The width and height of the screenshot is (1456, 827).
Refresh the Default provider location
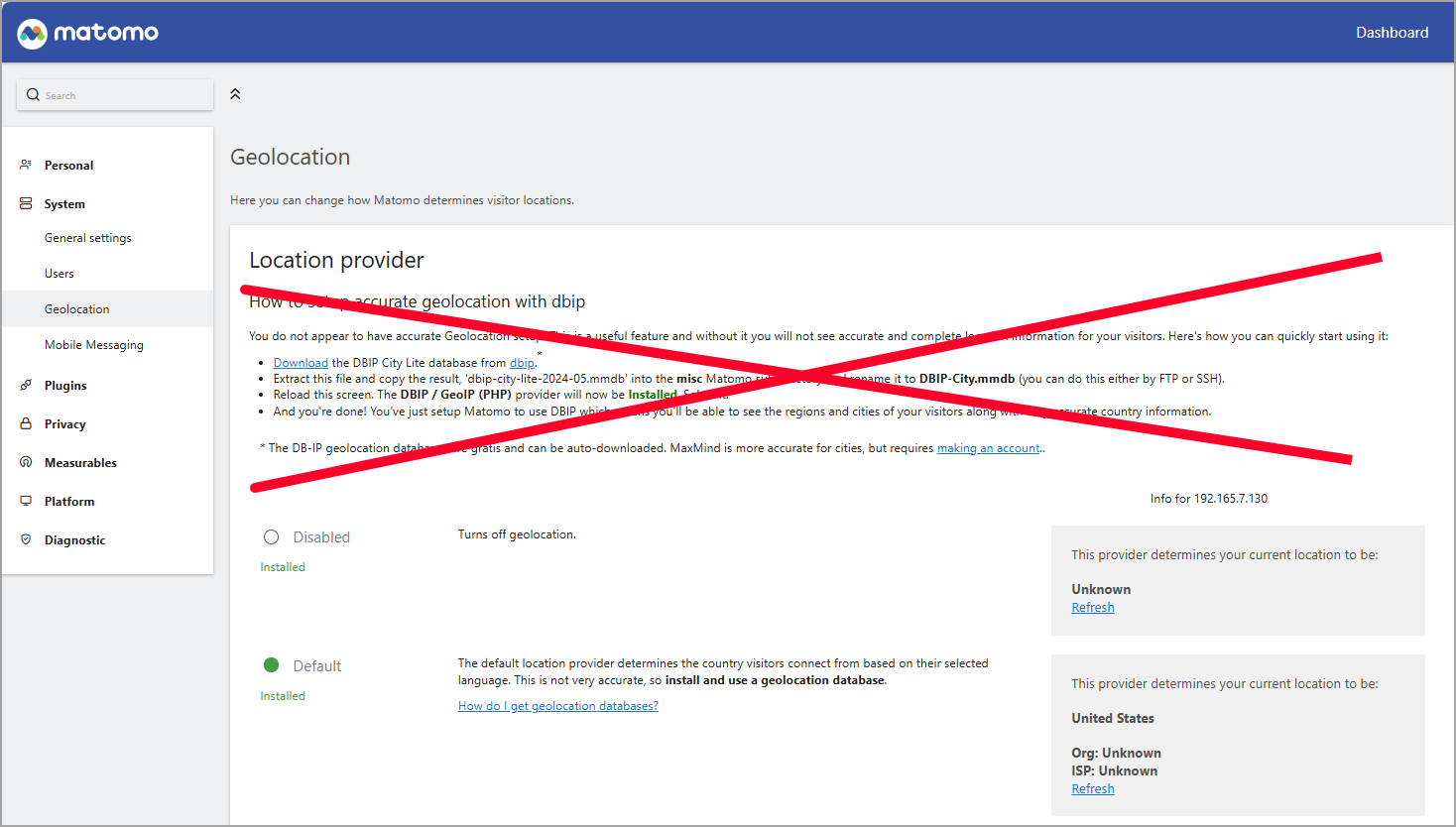tap(1093, 789)
